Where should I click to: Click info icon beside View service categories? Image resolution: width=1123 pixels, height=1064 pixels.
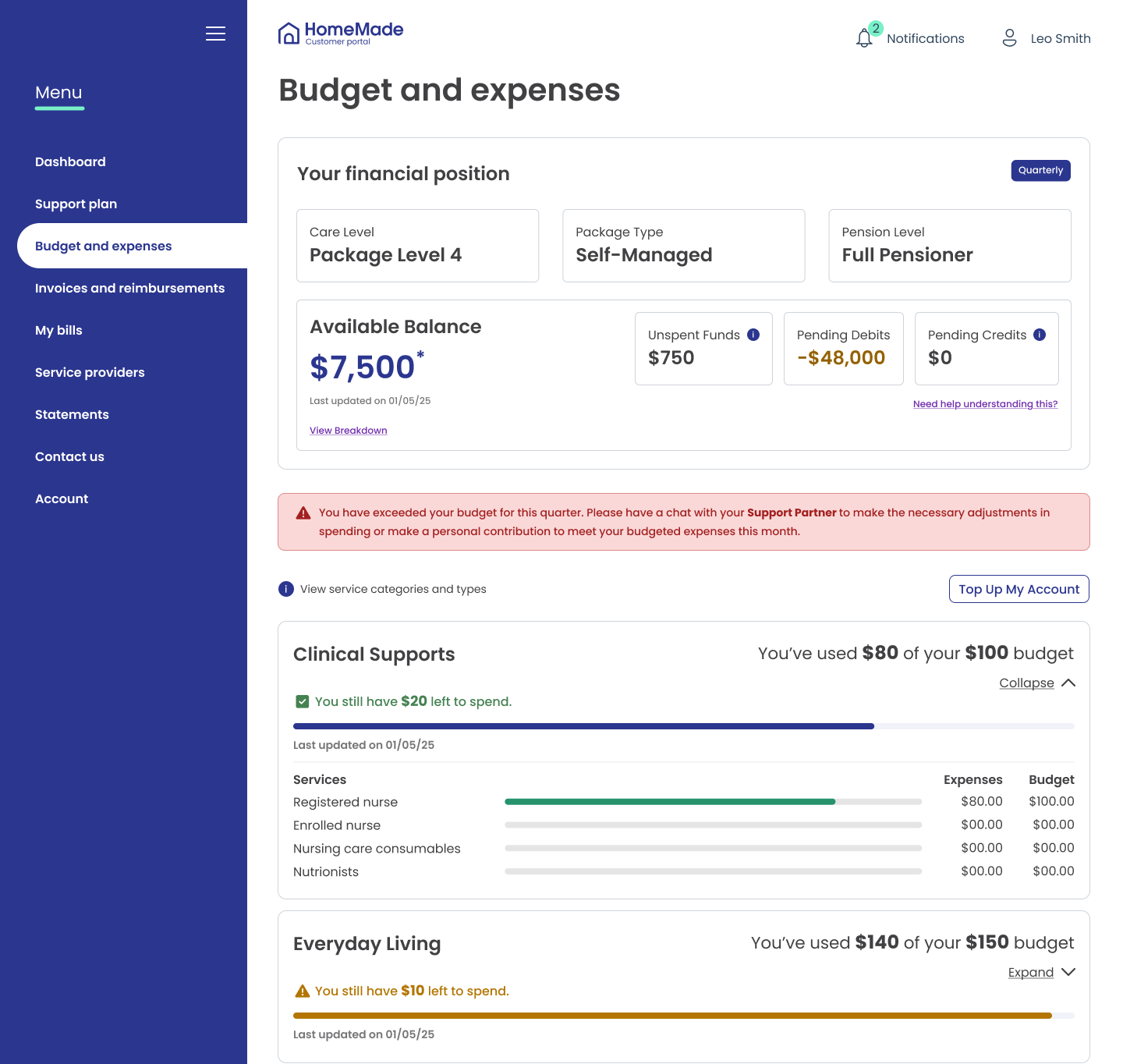tap(286, 589)
